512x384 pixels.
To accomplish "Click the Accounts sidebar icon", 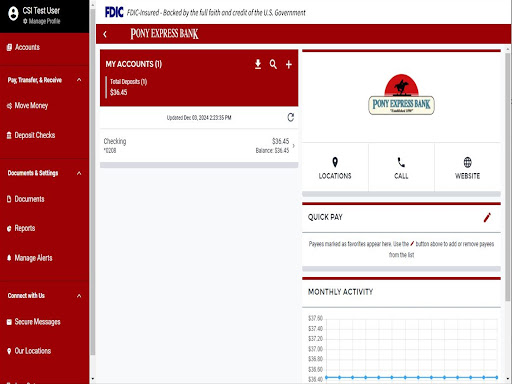I will pyautogui.click(x=10, y=47).
